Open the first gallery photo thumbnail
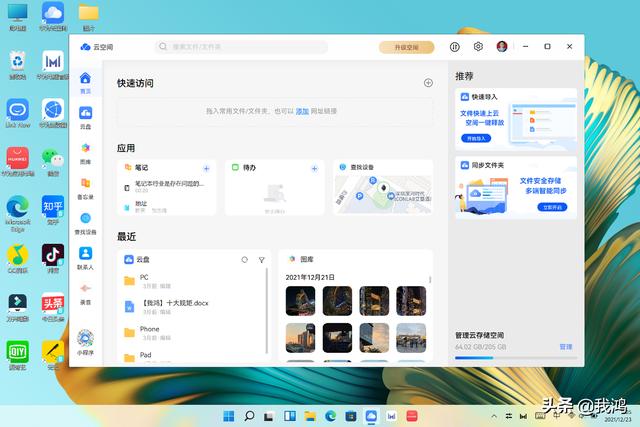This screenshot has height=427, width=640. (300, 300)
